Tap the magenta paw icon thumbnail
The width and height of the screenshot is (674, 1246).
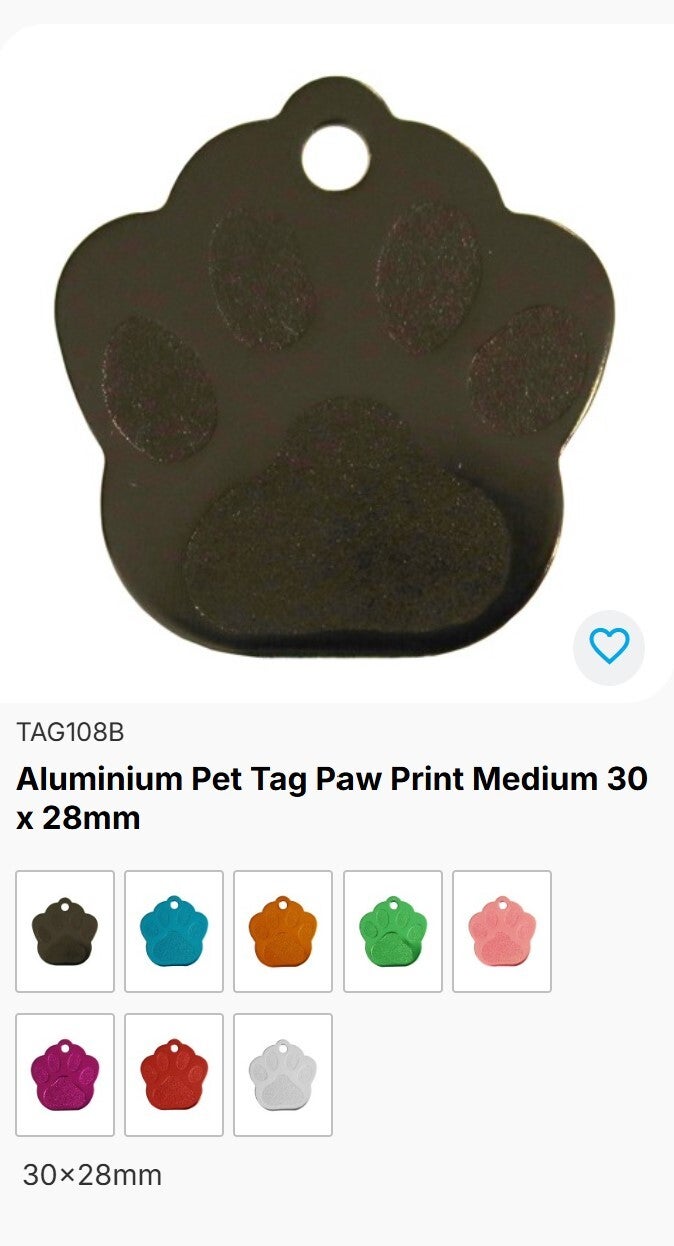coord(65,1075)
